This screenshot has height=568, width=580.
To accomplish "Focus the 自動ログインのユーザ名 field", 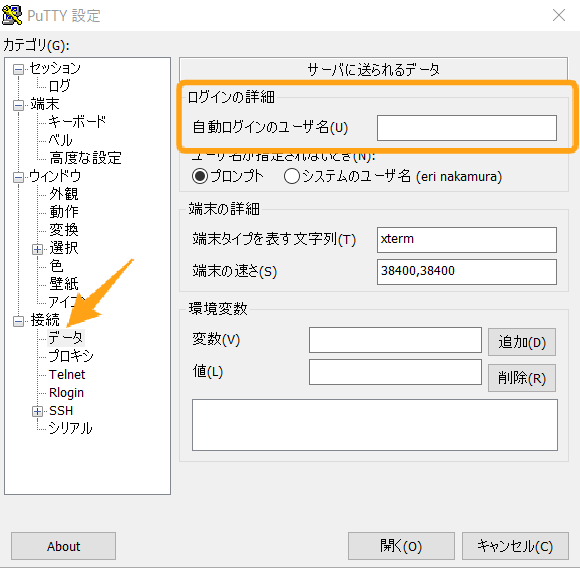I will [467, 128].
